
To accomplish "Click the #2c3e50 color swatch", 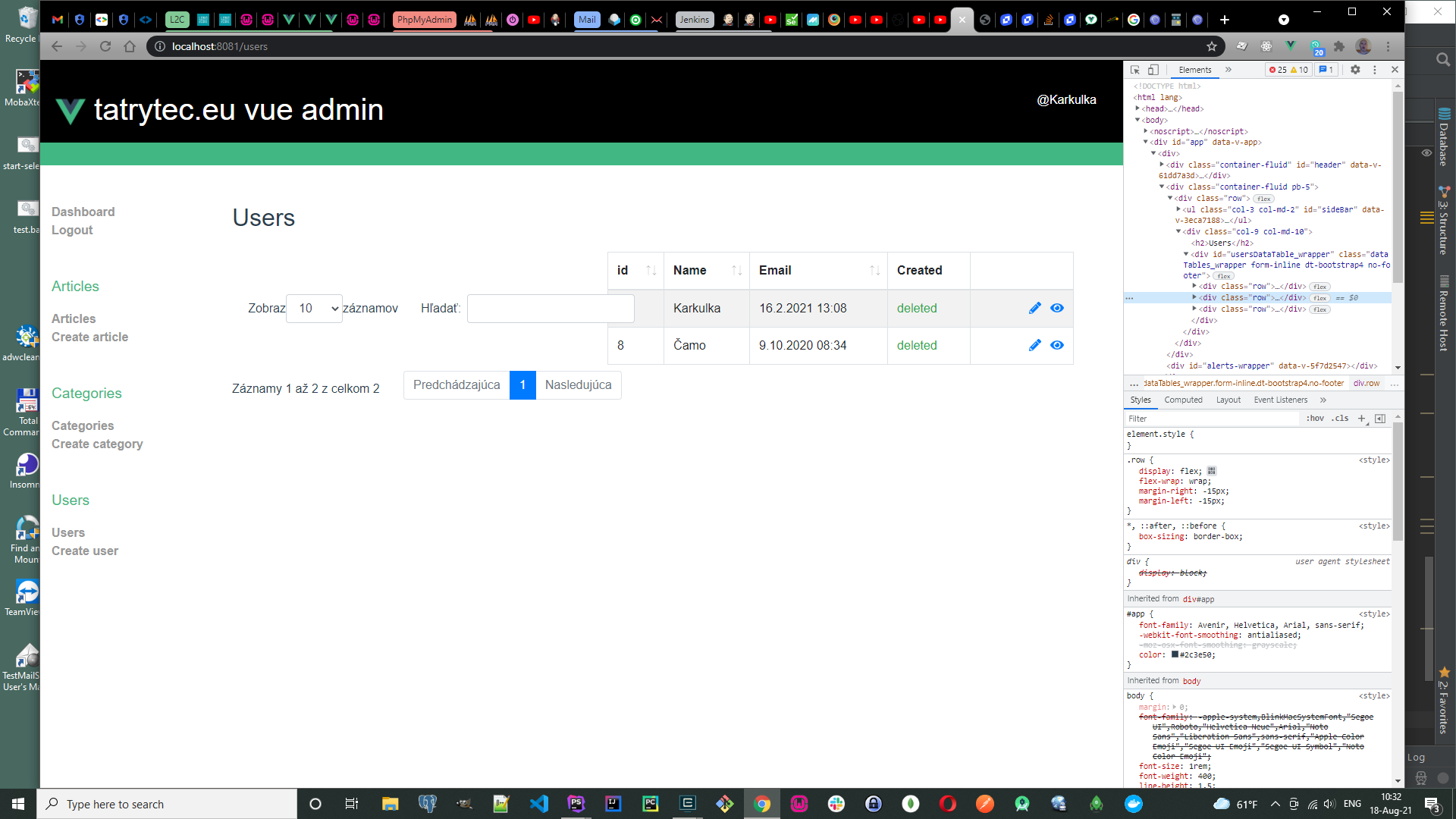I will click(1175, 654).
